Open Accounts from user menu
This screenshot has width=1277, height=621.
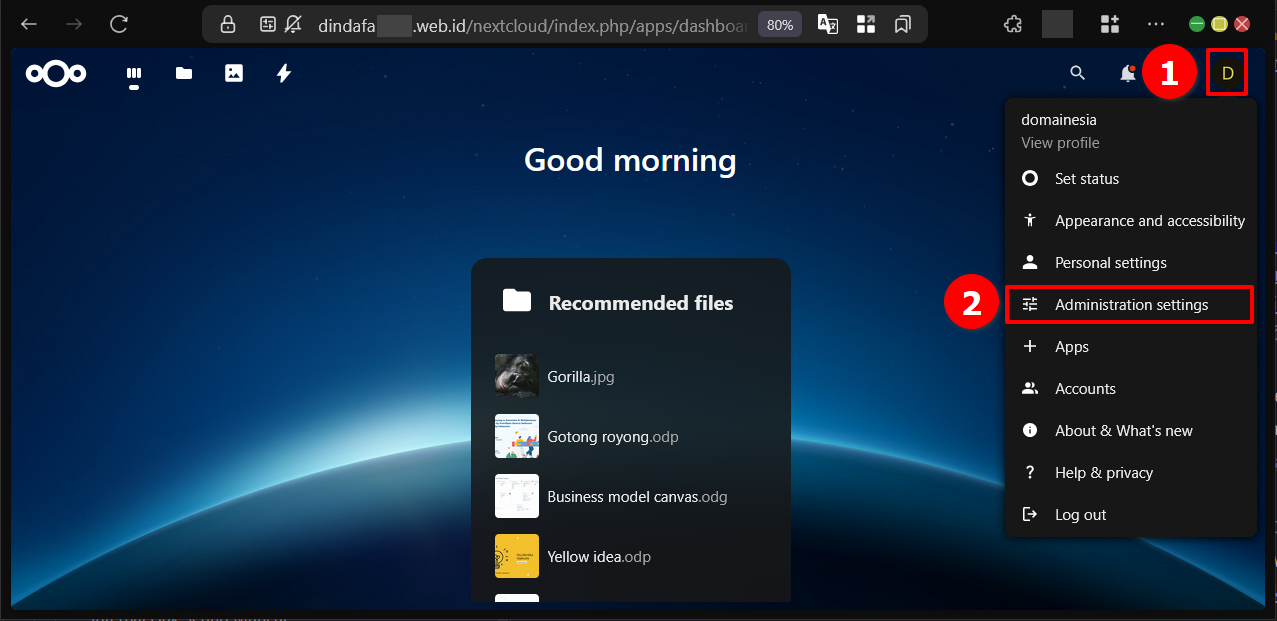point(1085,389)
